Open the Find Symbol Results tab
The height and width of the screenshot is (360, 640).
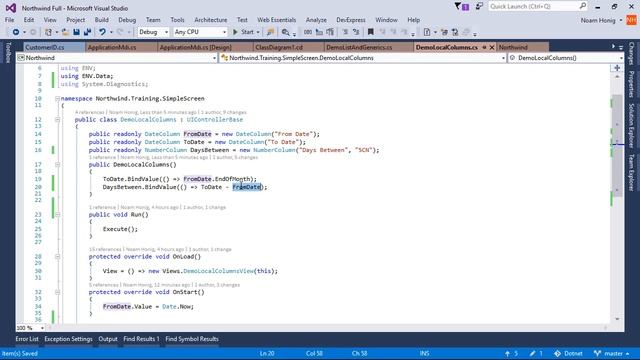click(192, 339)
